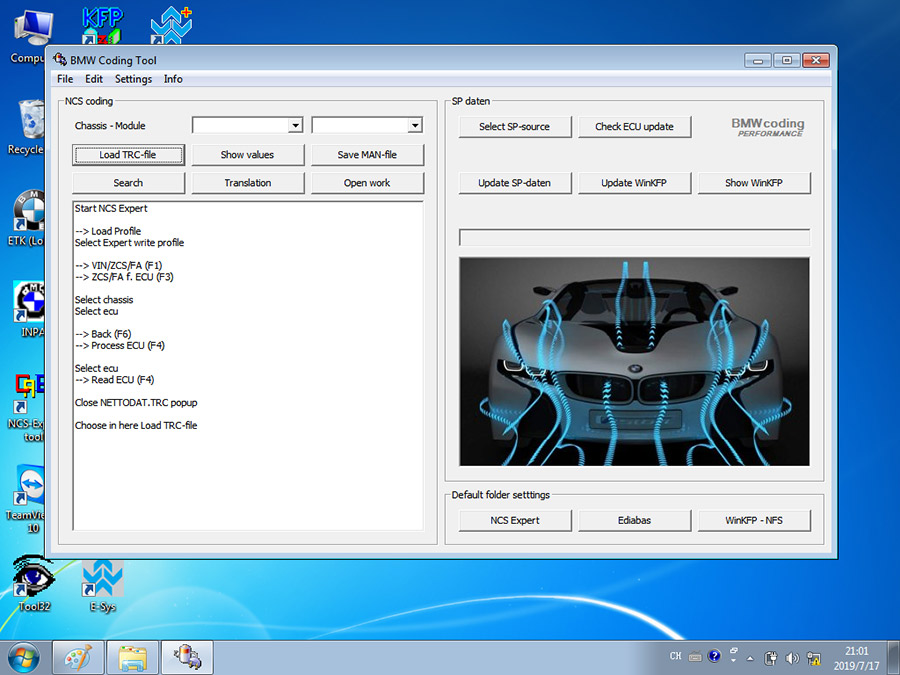Click the '--> Process ECU (F4)' line
The image size is (900, 675).
[119, 346]
